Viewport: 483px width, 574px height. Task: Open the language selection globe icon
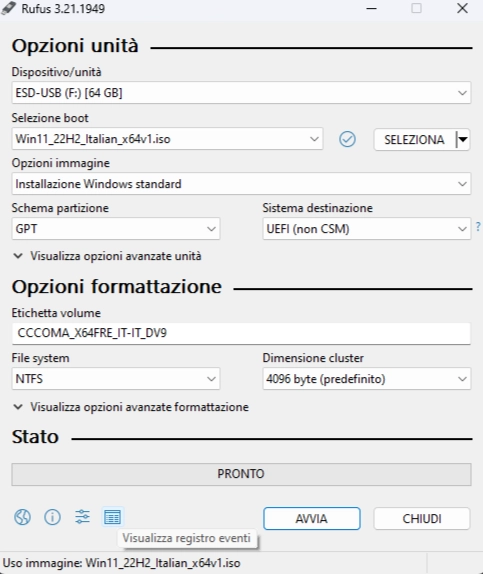tap(22, 517)
